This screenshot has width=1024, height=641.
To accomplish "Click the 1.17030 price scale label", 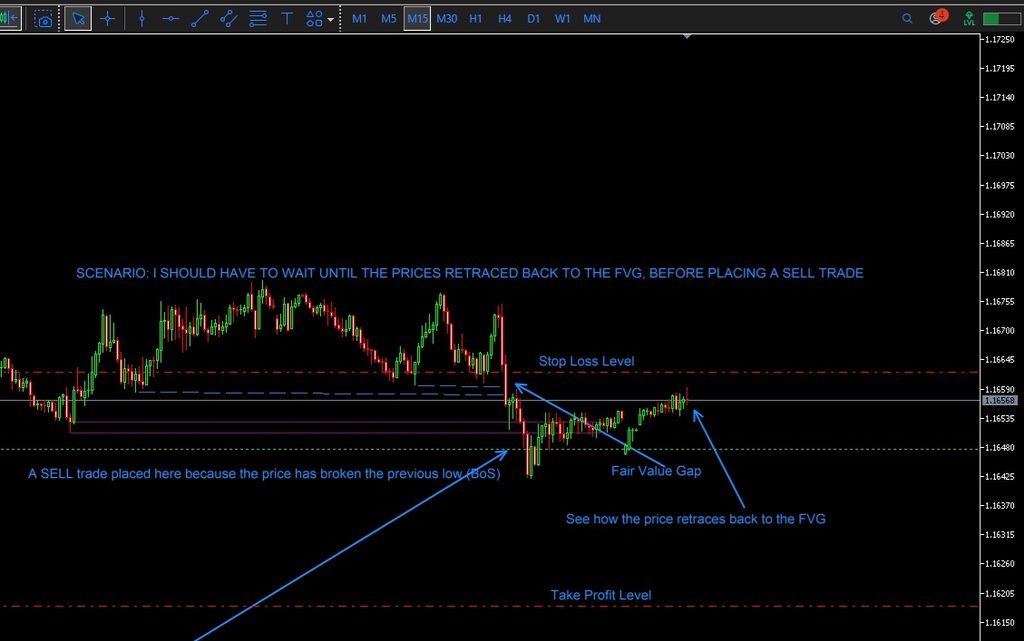I will (x=1000, y=155).
